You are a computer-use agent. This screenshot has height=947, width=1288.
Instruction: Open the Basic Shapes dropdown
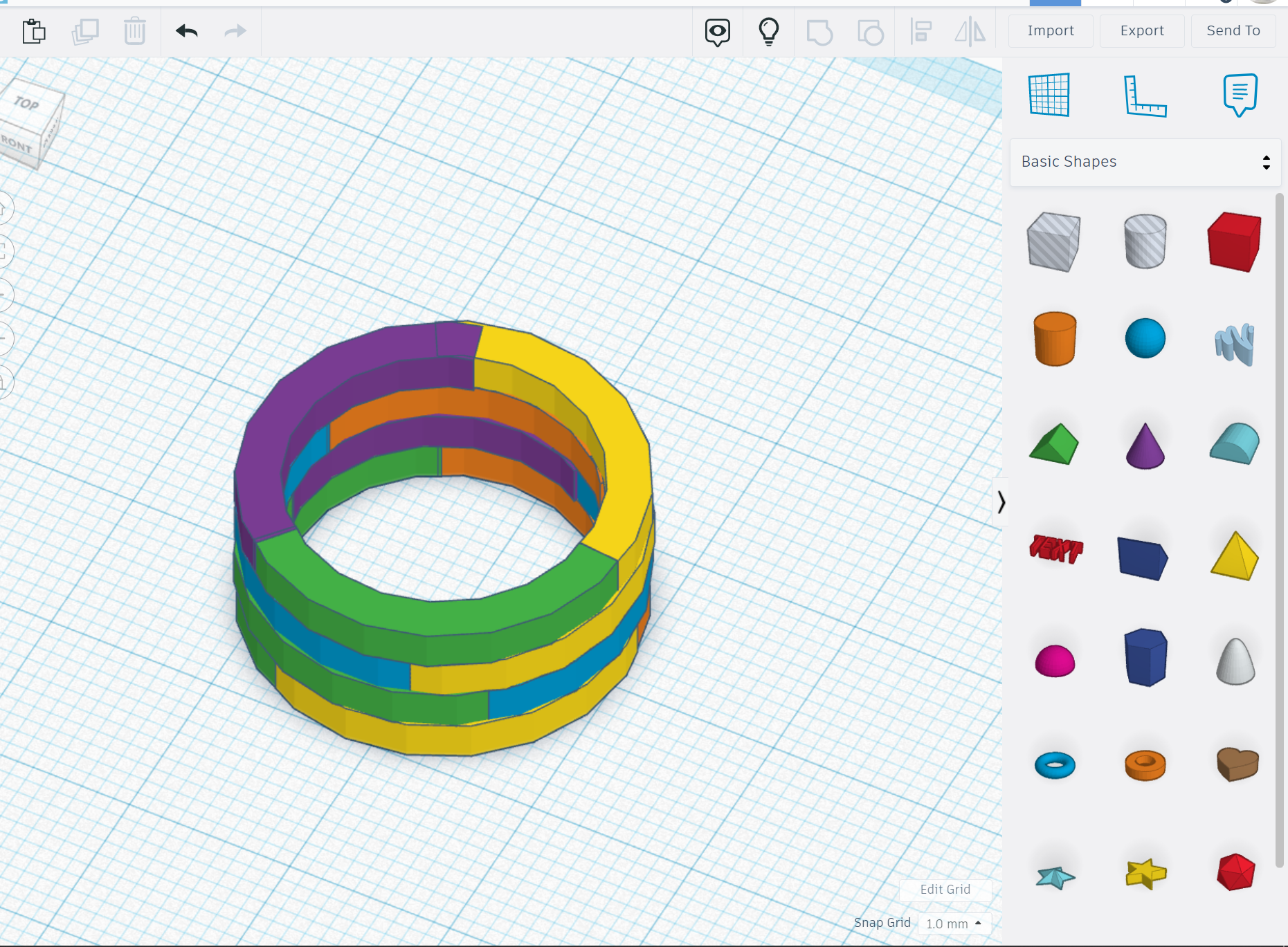click(x=1145, y=162)
